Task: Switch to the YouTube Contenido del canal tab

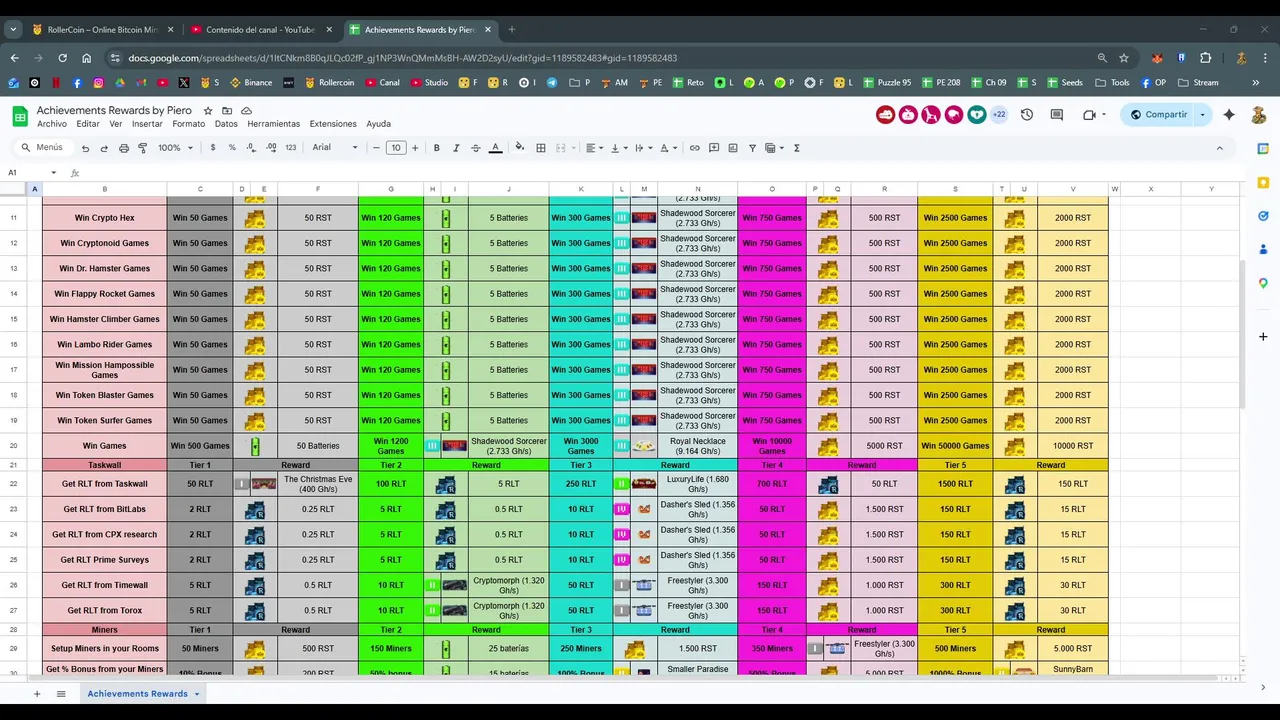Action: (x=260, y=30)
